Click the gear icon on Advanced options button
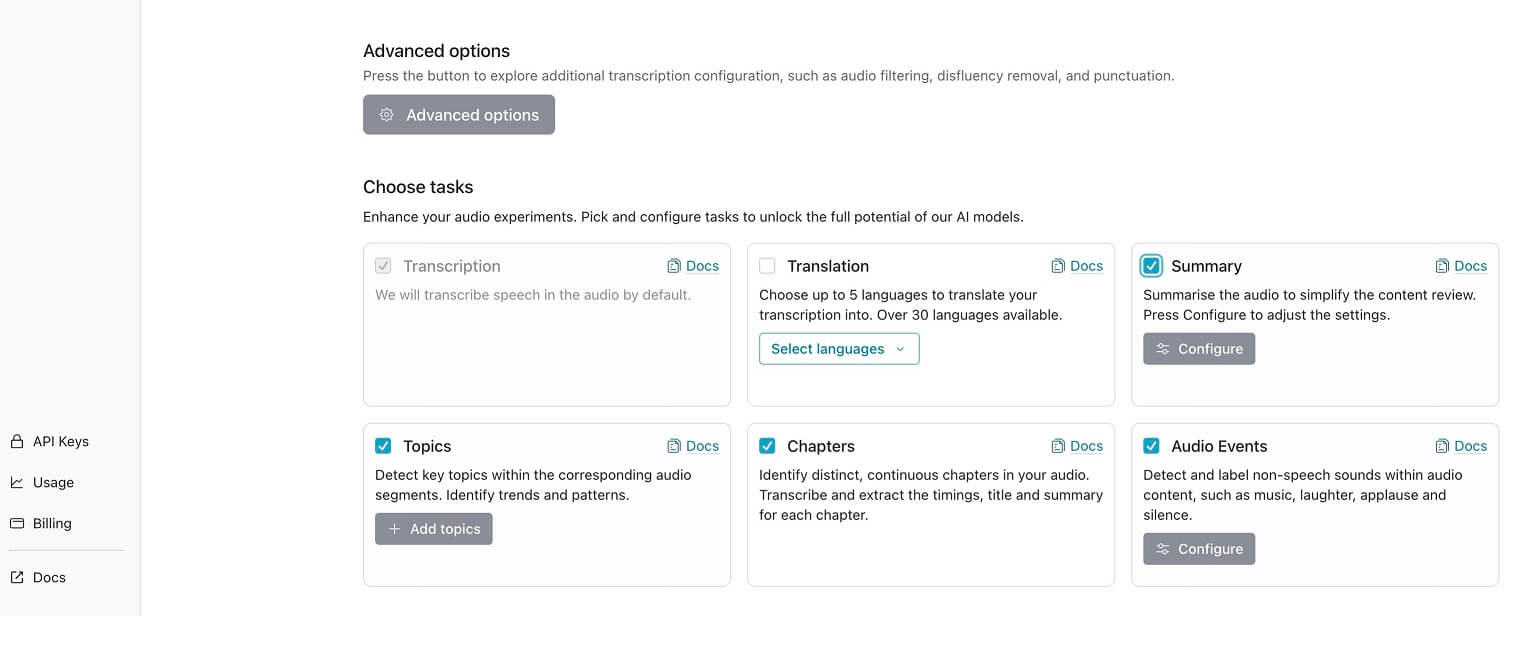The image size is (1539, 654). (x=387, y=114)
